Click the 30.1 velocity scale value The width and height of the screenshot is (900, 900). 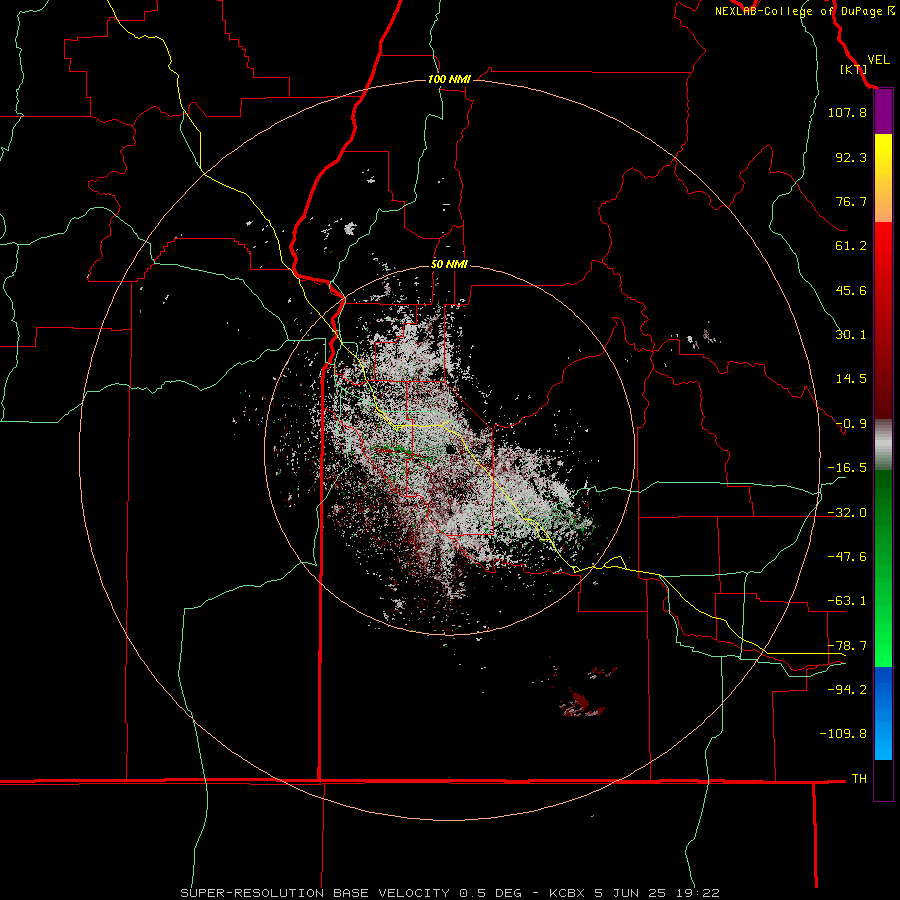[x=851, y=335]
